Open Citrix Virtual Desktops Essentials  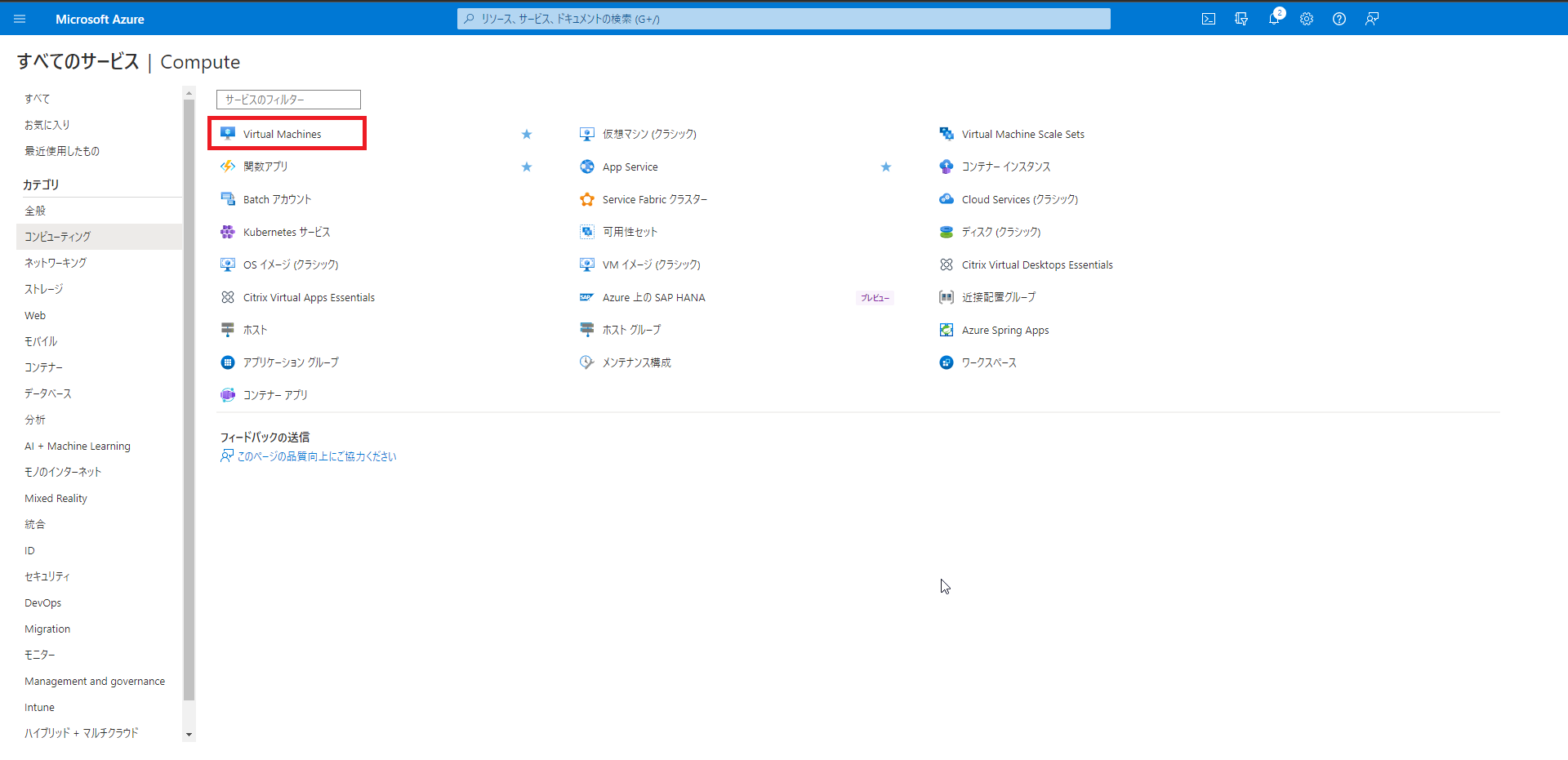[1037, 264]
